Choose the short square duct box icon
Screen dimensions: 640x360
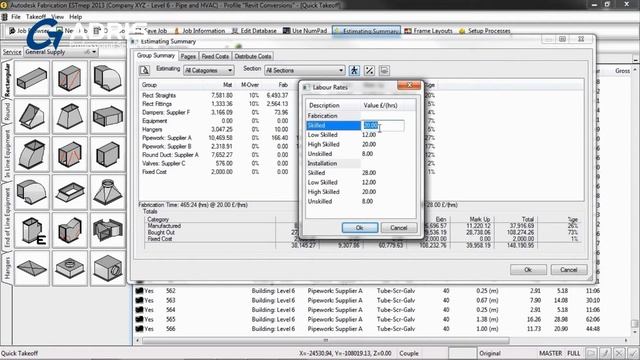tap(108, 154)
